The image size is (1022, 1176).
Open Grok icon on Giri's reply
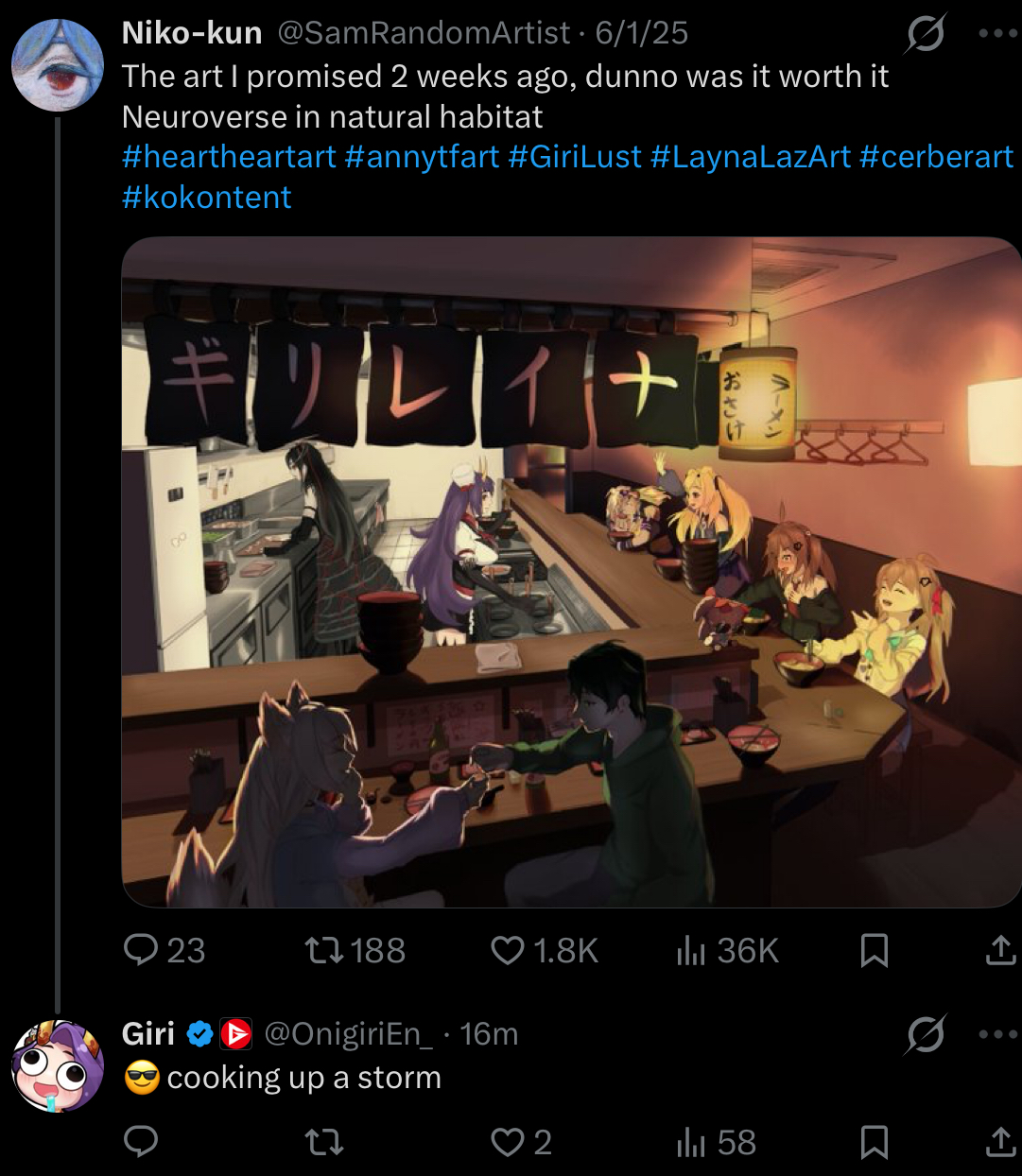(x=926, y=1036)
